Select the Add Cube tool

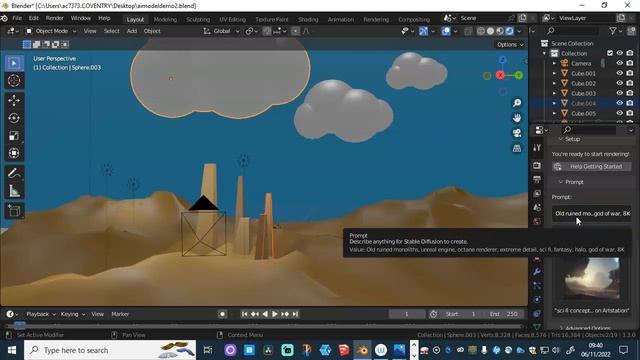click(x=14, y=211)
